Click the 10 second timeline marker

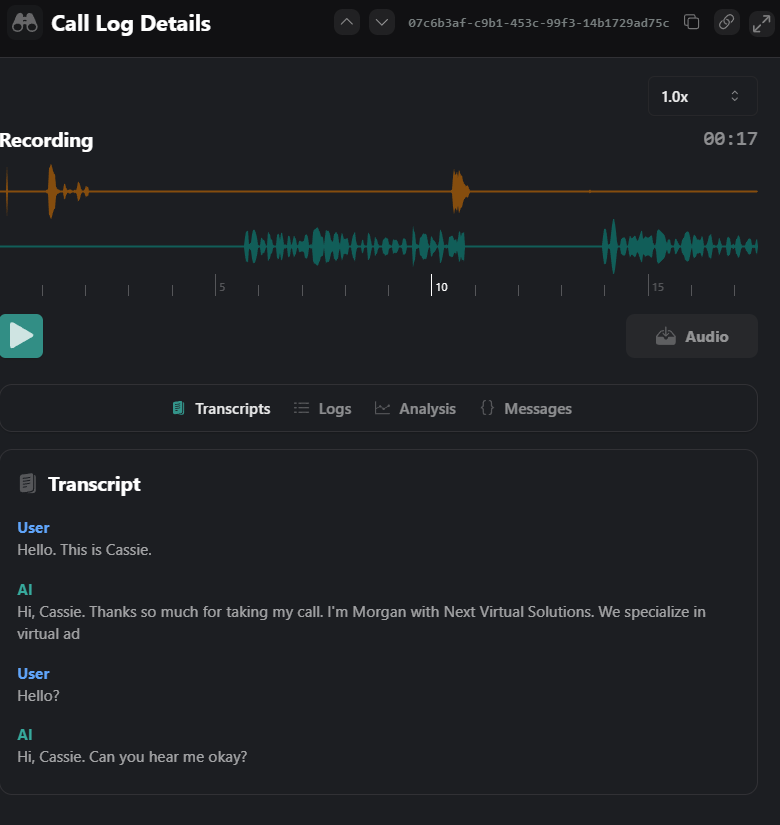[441, 287]
